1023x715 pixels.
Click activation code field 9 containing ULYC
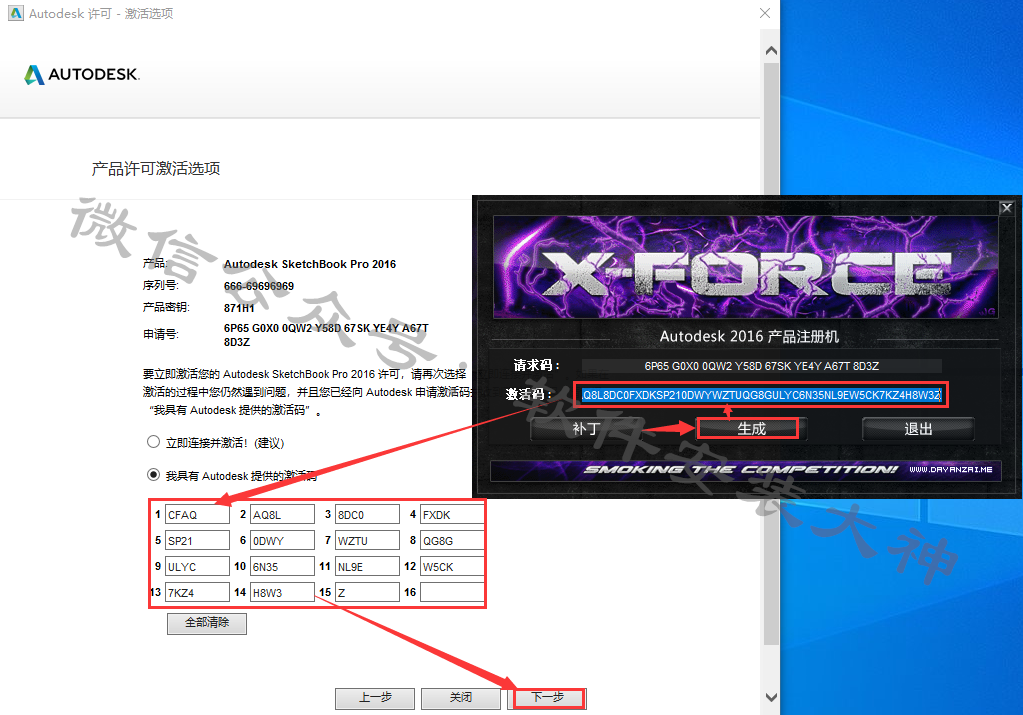click(x=197, y=567)
